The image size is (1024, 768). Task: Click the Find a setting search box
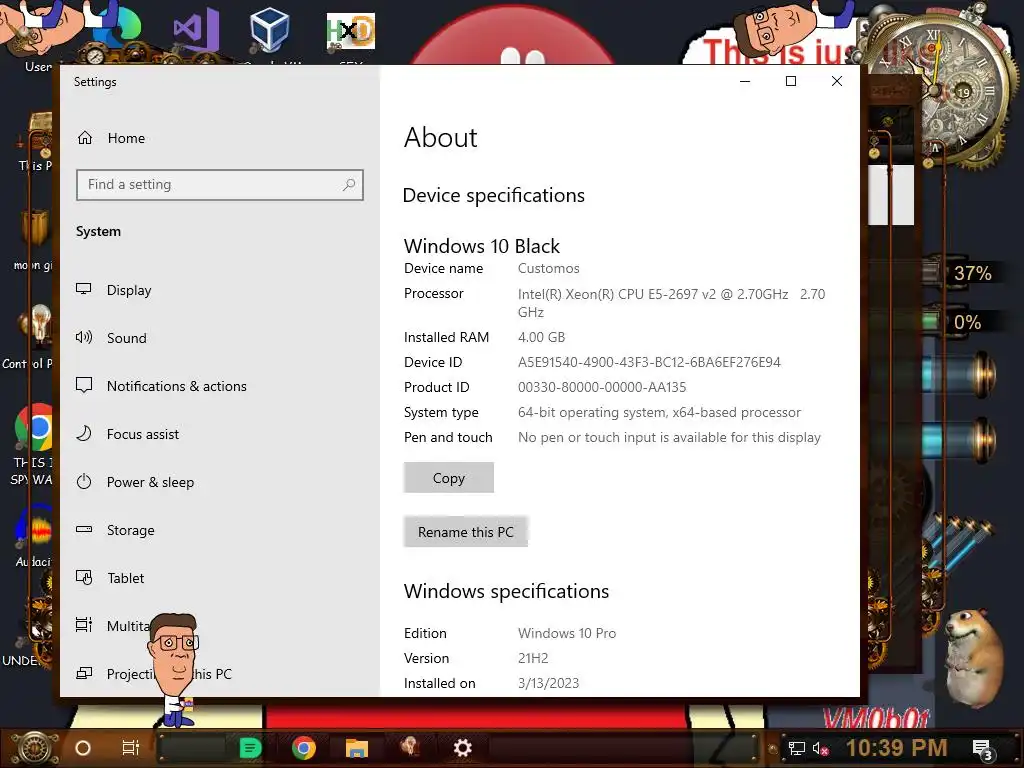pos(220,185)
